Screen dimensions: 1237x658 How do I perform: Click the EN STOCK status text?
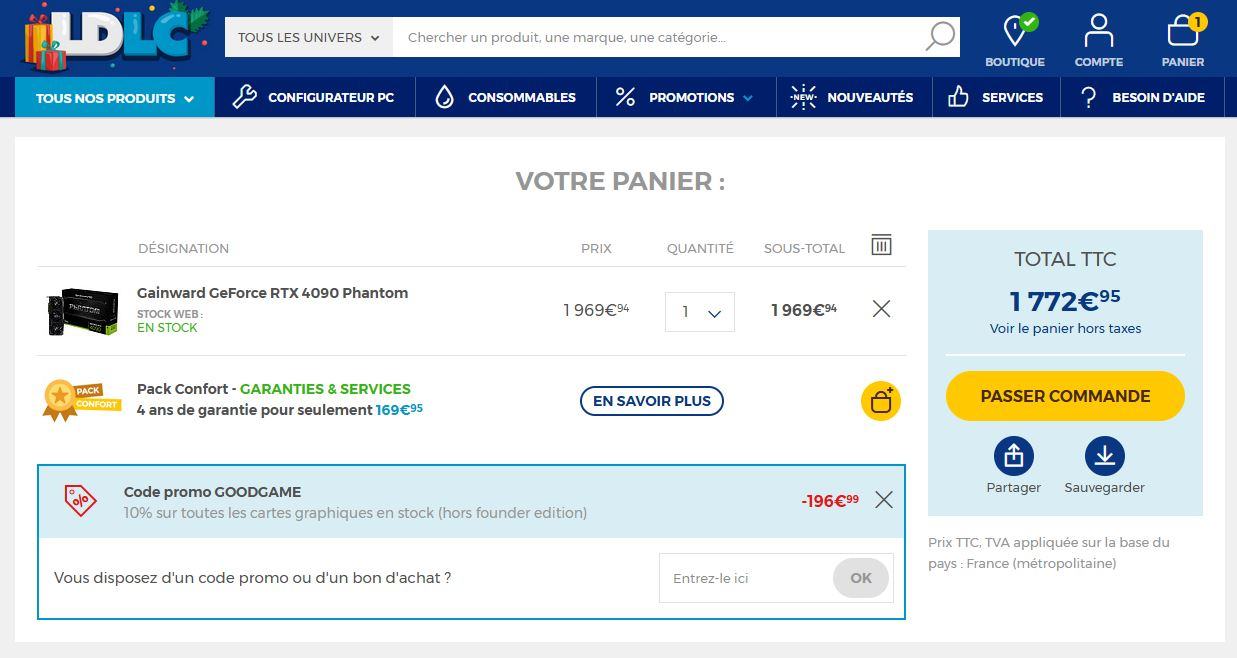[167, 328]
